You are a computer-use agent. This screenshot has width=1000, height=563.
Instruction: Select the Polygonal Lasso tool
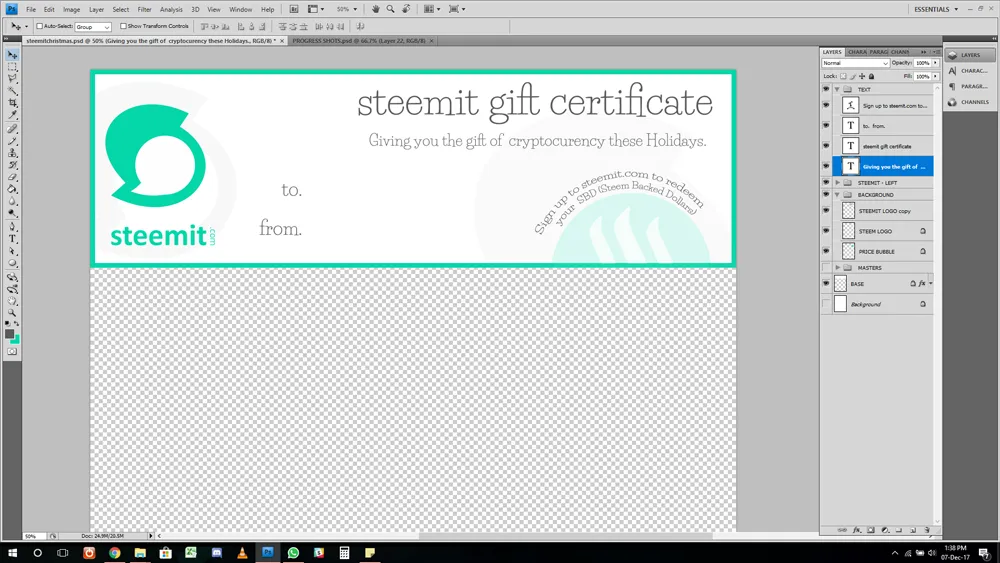pyautogui.click(x=12, y=79)
